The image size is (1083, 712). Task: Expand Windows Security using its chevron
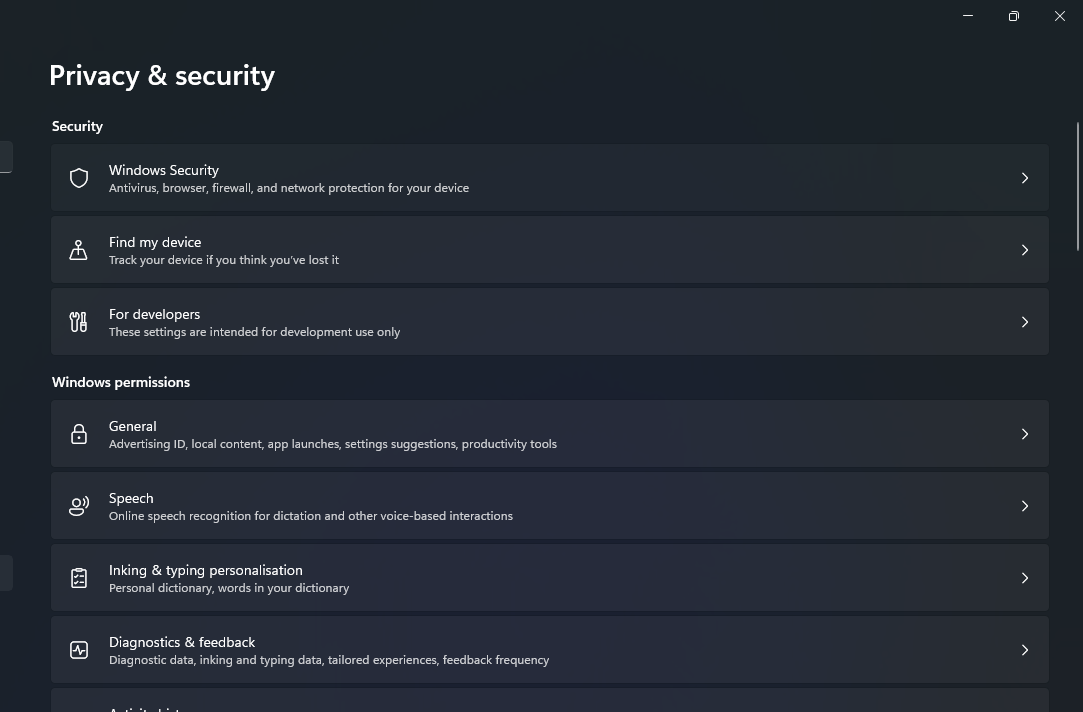point(1025,178)
